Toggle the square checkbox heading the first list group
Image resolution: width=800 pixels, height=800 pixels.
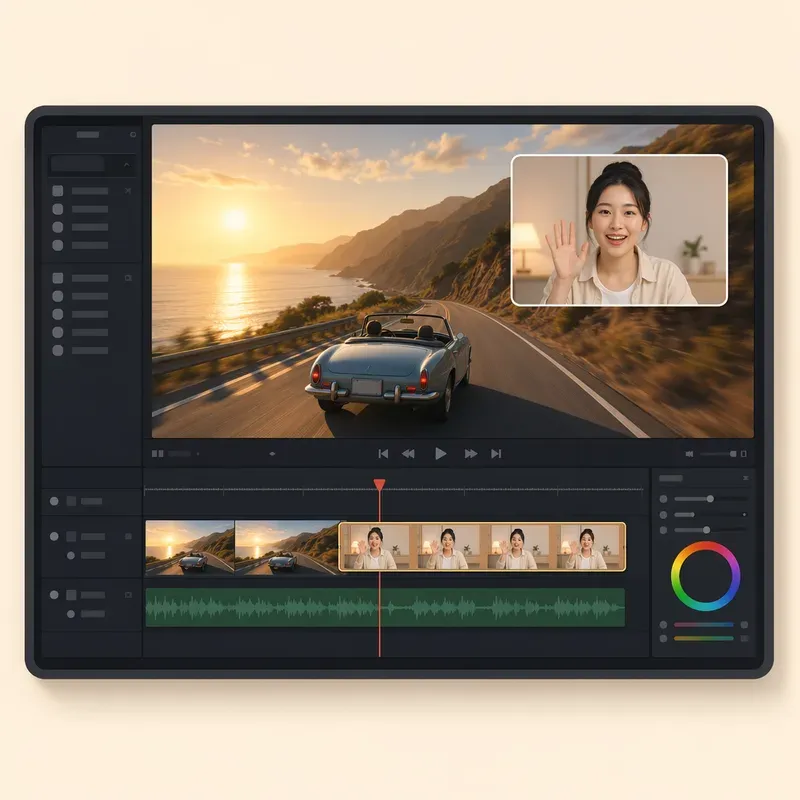click(x=58, y=191)
